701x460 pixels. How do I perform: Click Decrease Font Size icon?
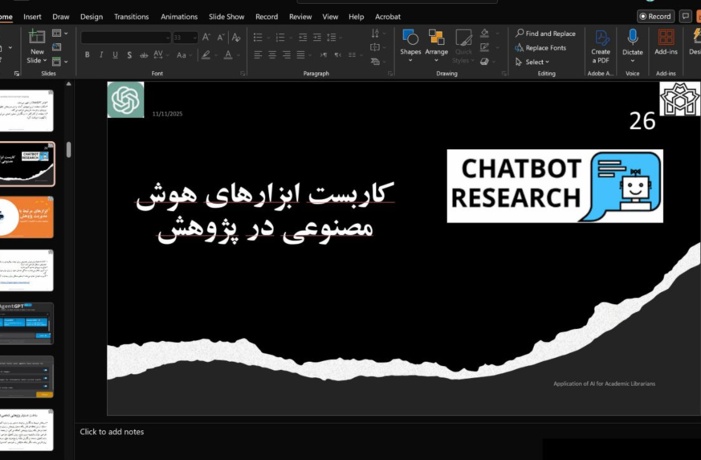[x=220, y=38]
